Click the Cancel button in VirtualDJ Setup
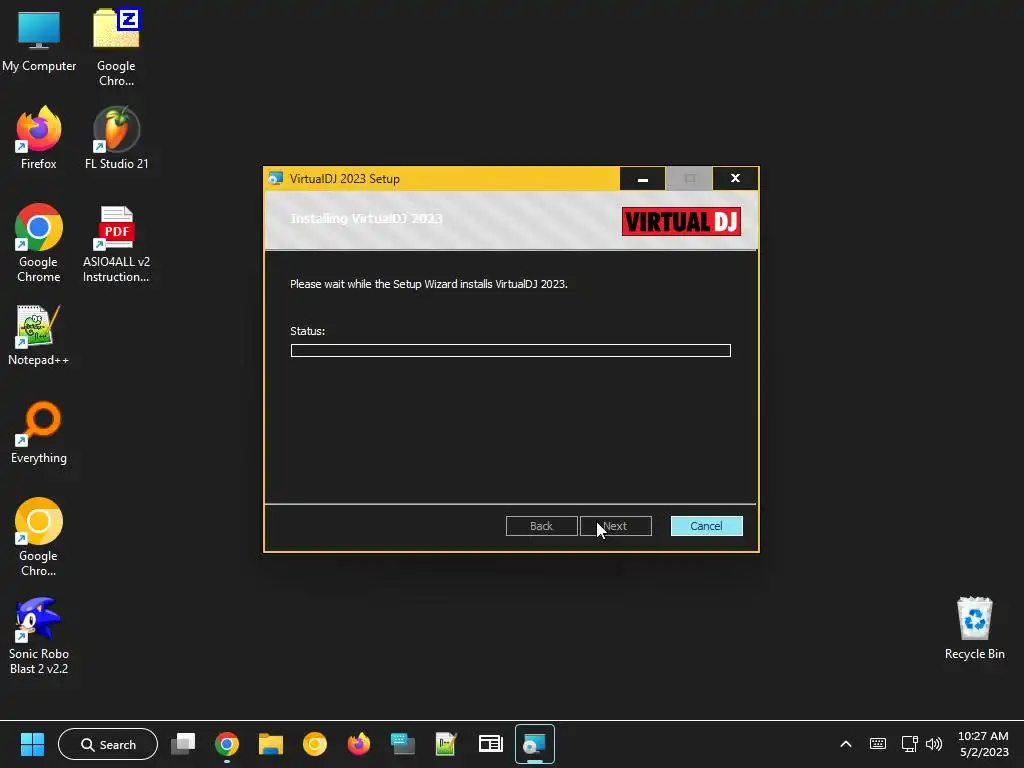The width and height of the screenshot is (1024, 768). 707,526
